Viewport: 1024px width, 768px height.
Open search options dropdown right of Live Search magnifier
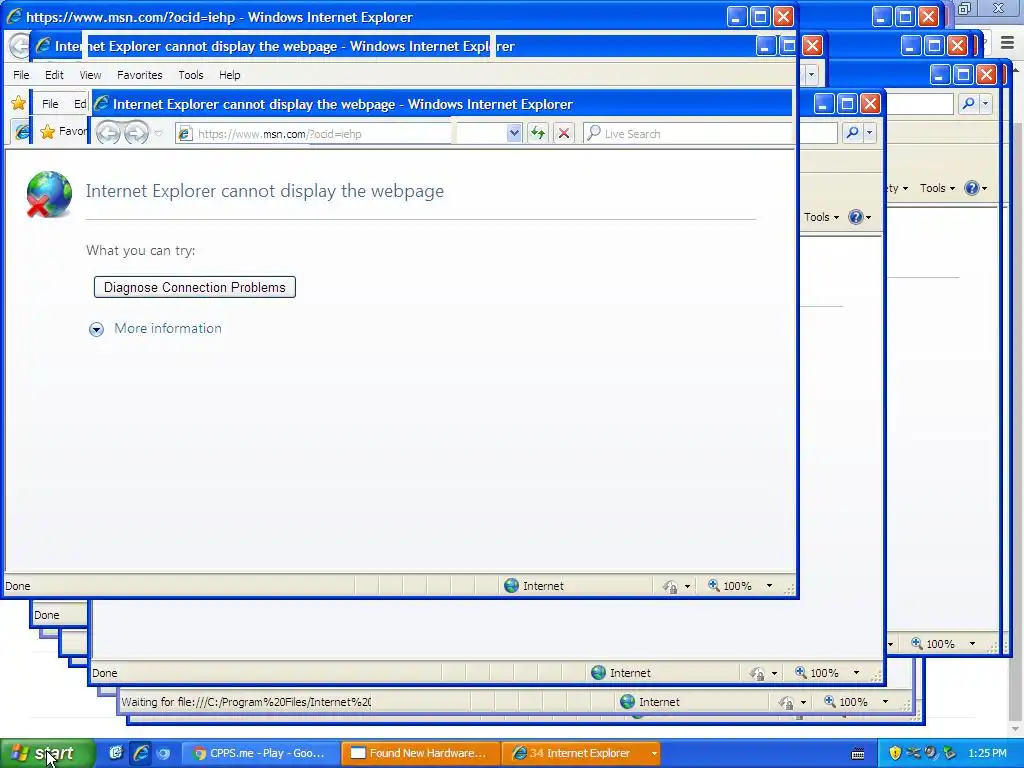[869, 133]
